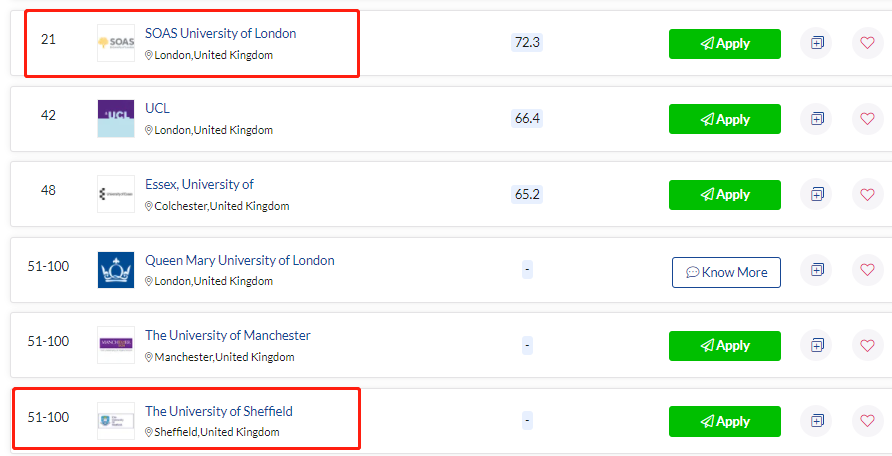Add UCL to comparison list

[x=816, y=118]
